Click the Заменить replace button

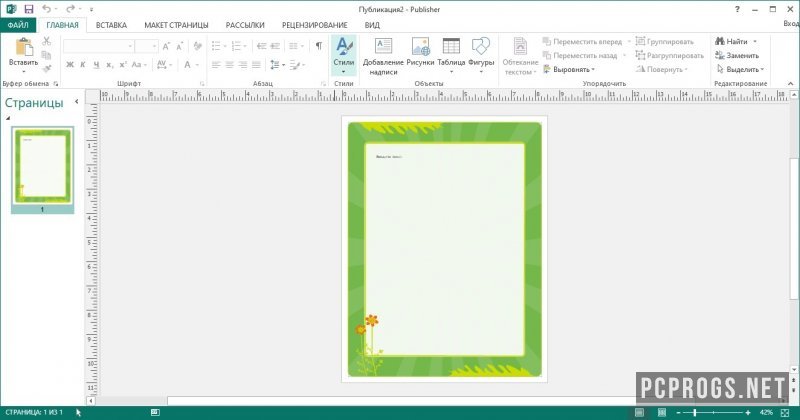click(737, 55)
